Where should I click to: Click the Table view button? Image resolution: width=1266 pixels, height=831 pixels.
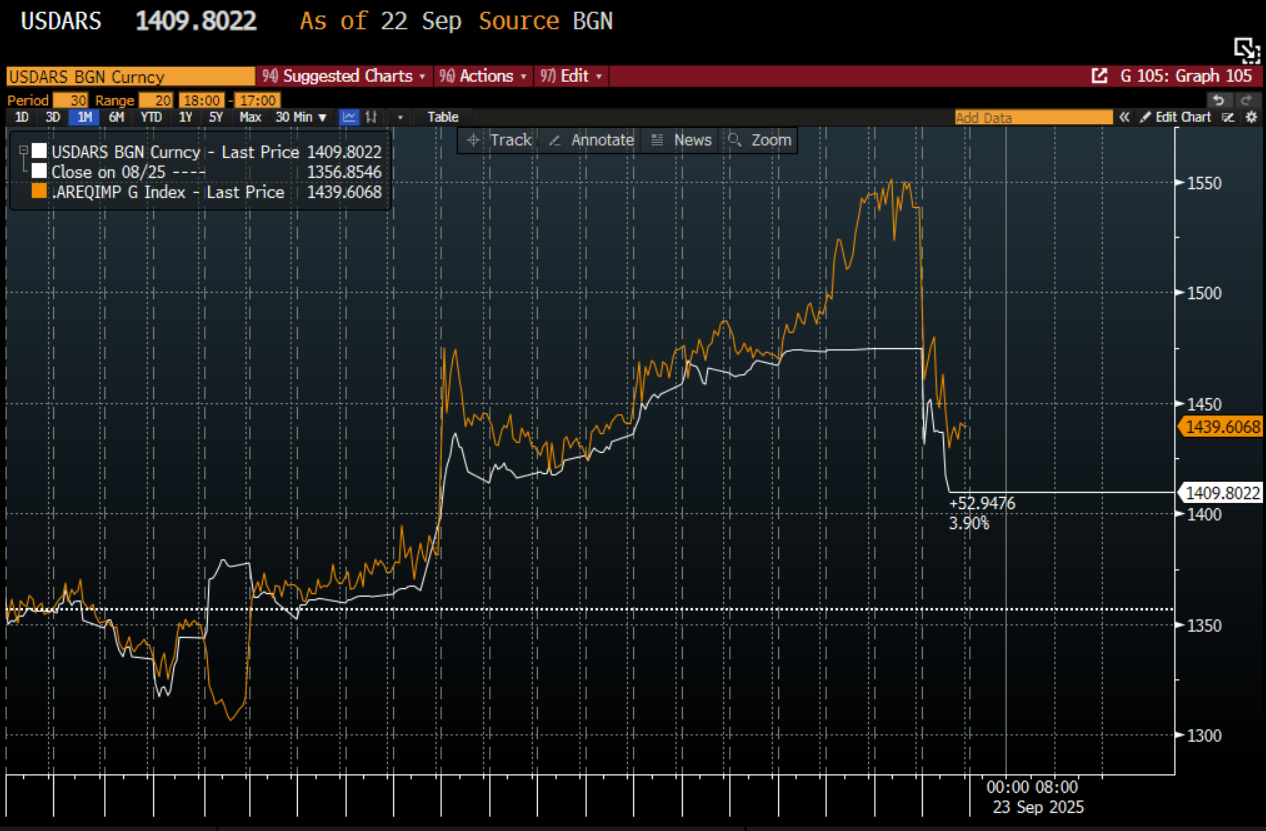(x=443, y=117)
